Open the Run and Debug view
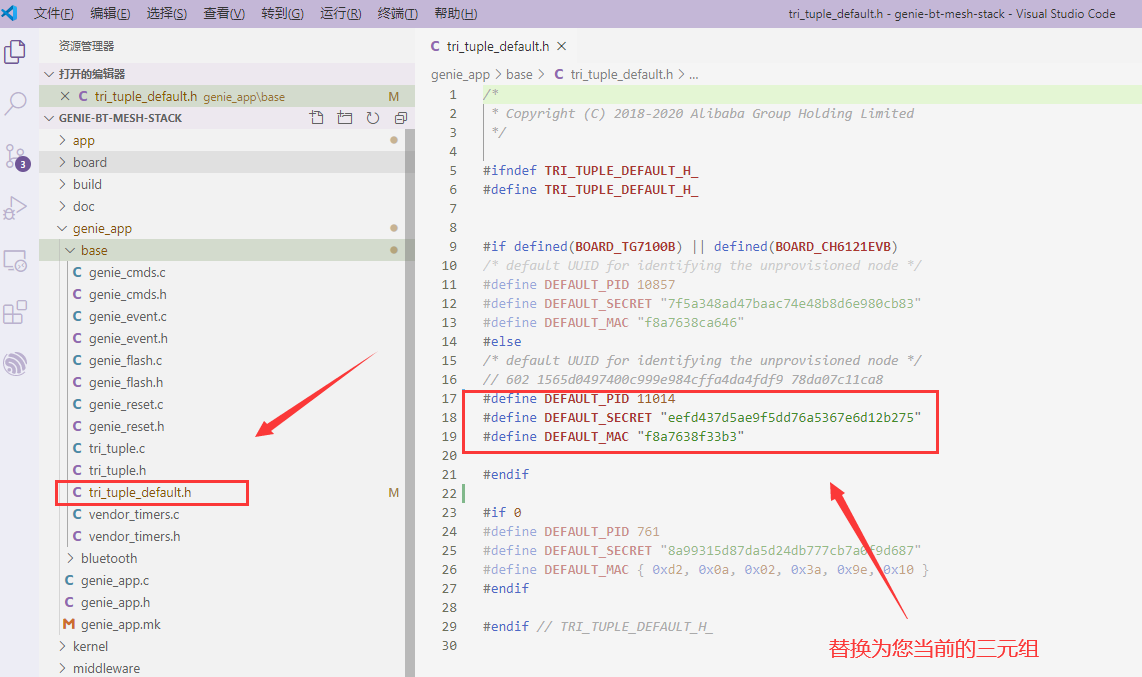The image size is (1142, 677). coord(15,208)
